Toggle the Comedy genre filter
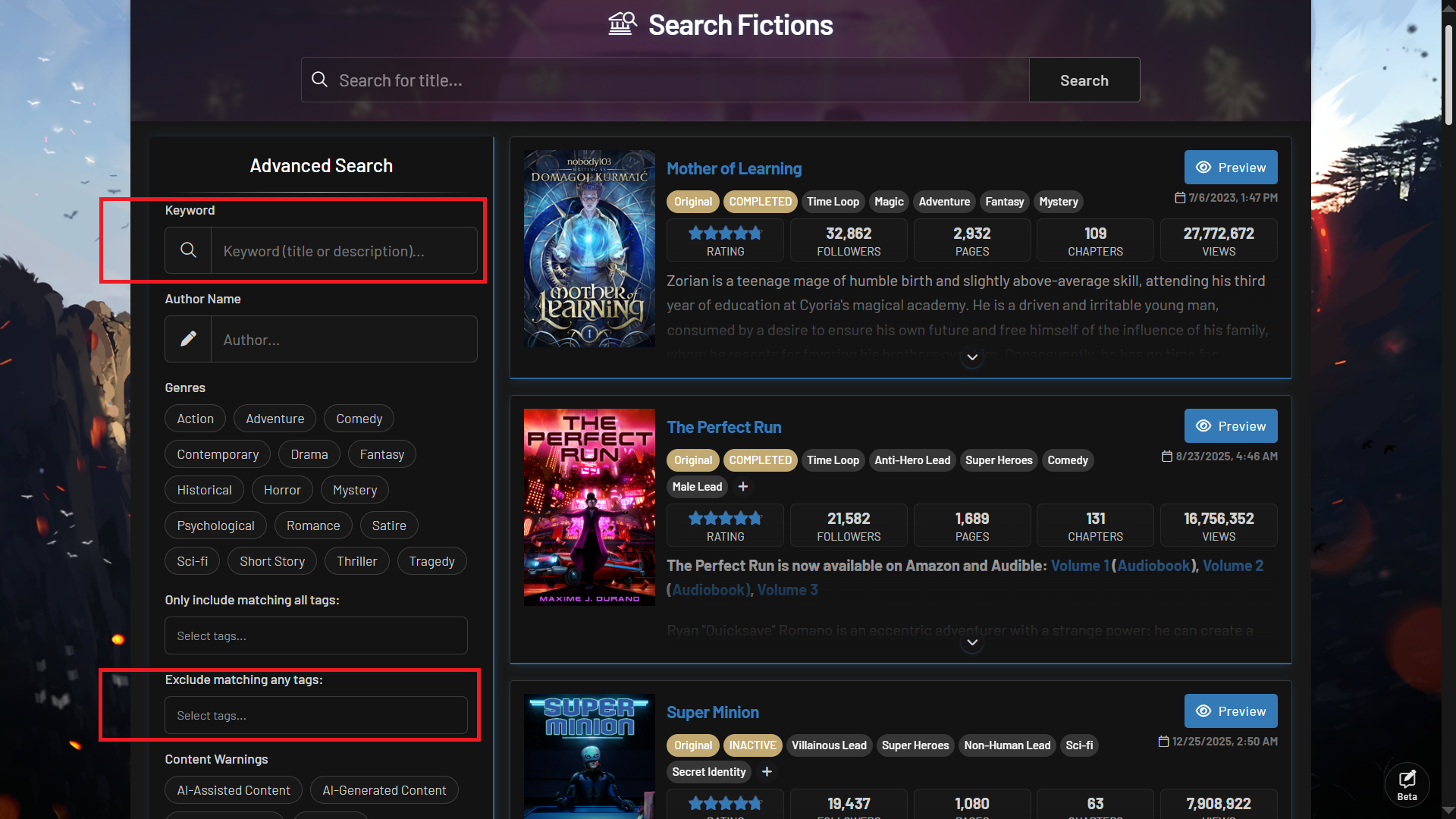1456x819 pixels. (x=359, y=419)
